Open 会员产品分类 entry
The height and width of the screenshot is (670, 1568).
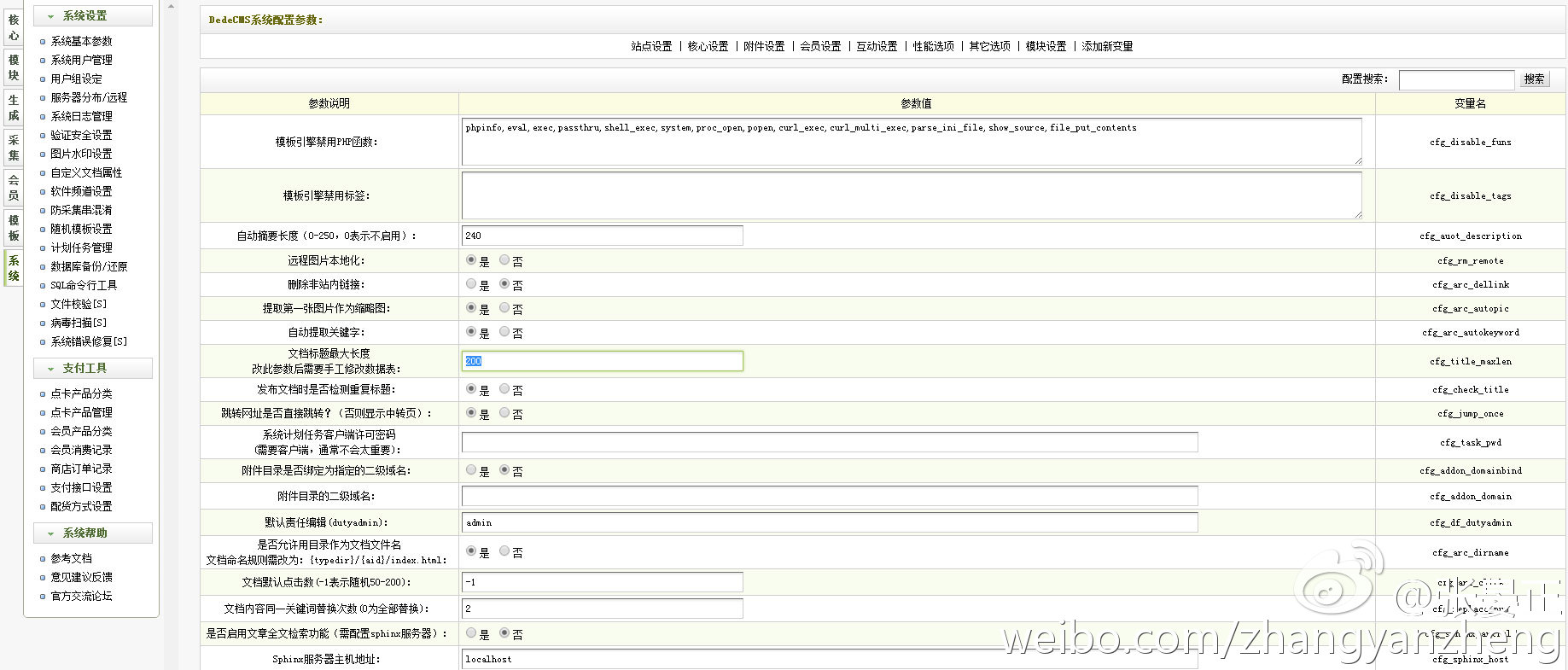(x=81, y=431)
